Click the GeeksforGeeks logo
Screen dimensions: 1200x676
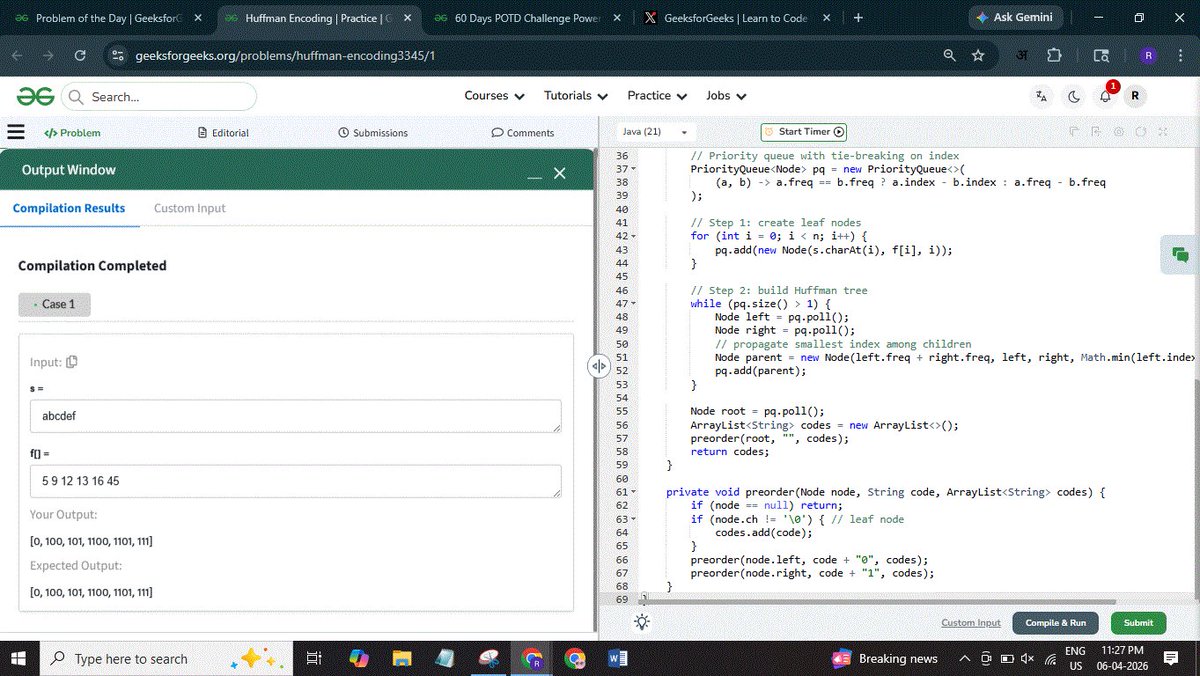click(35, 96)
